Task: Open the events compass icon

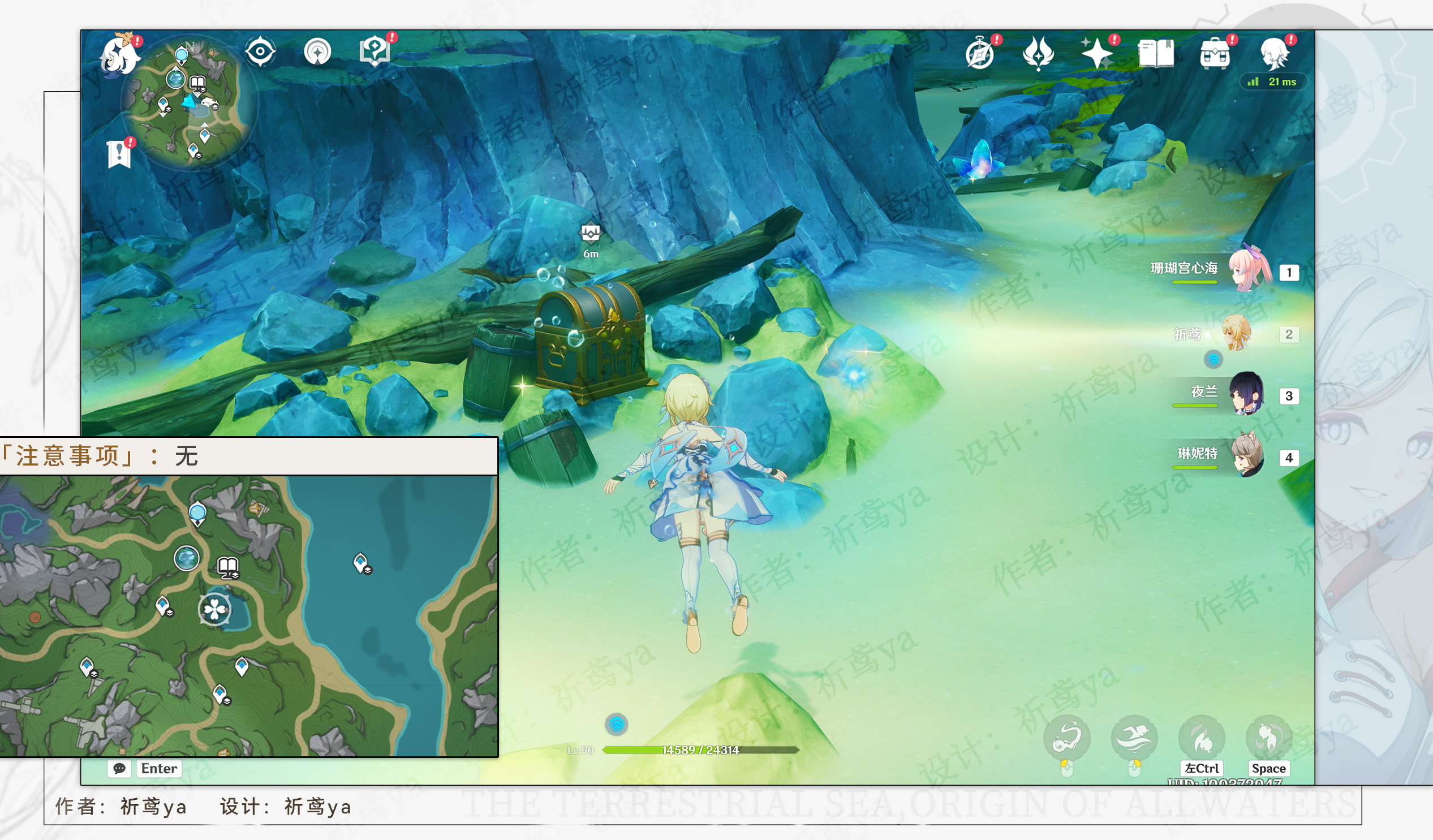Action: [x=980, y=54]
